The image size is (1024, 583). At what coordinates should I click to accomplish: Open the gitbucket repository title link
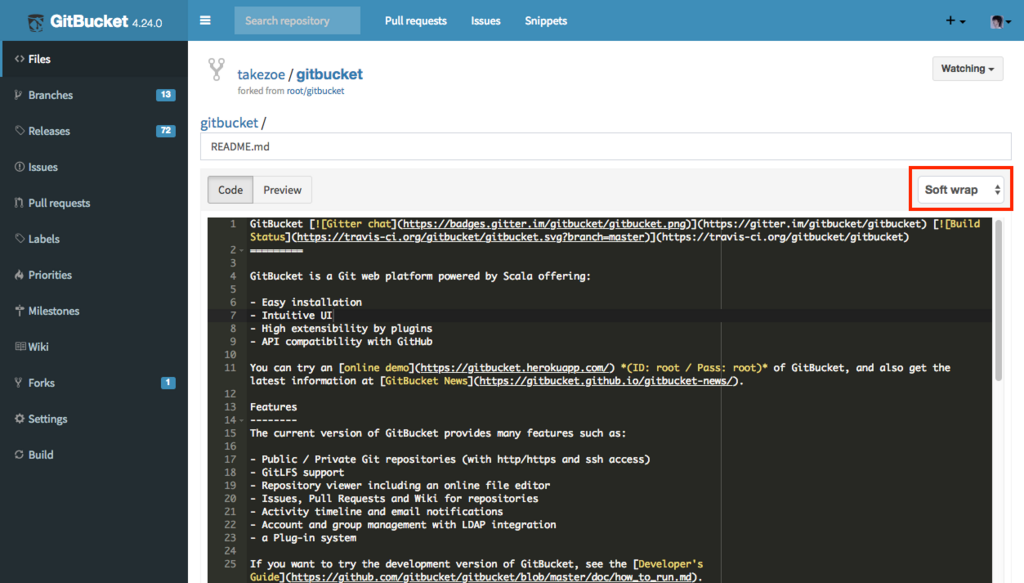pyautogui.click(x=329, y=74)
